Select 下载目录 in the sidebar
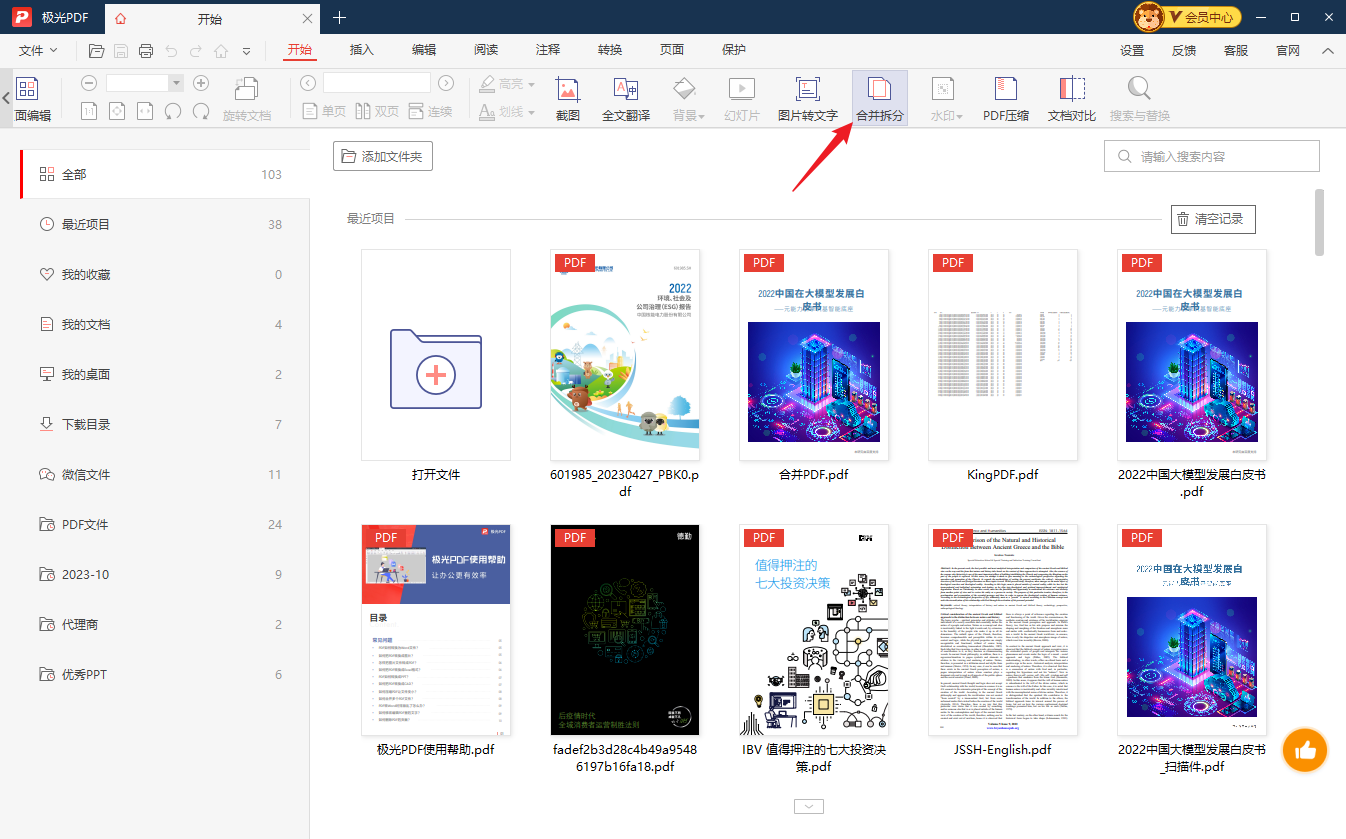The width and height of the screenshot is (1346, 839). 165,424
